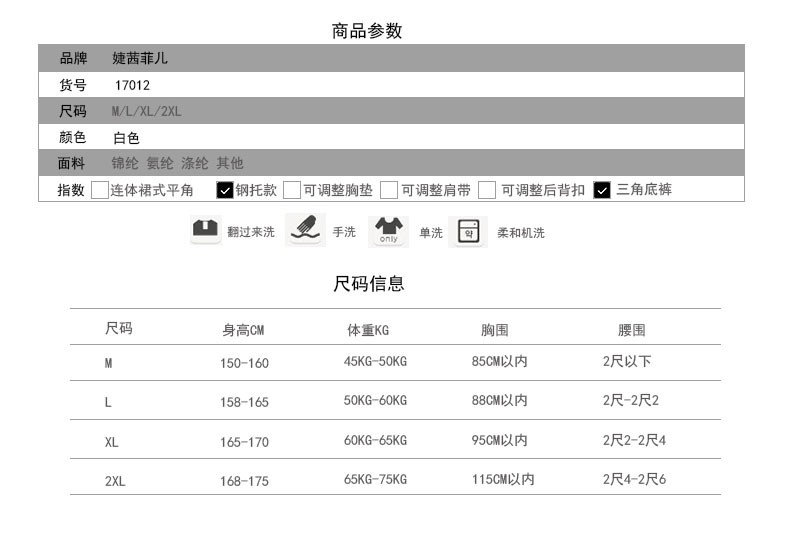Click the 商品参数 heading
The image size is (790, 538).
tap(367, 31)
